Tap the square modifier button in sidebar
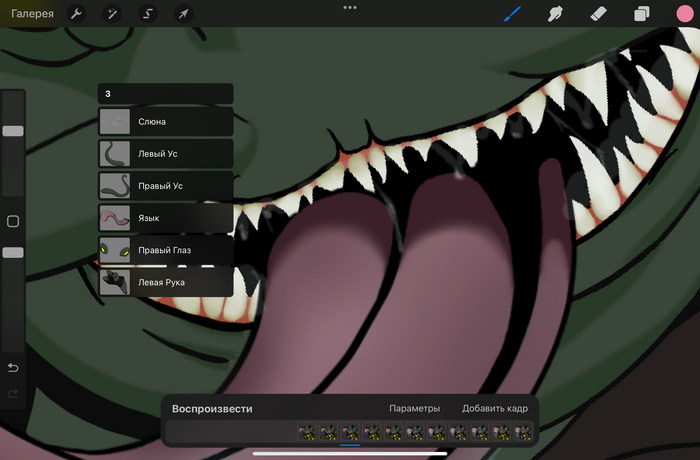Image resolution: width=700 pixels, height=460 pixels. [x=13, y=221]
